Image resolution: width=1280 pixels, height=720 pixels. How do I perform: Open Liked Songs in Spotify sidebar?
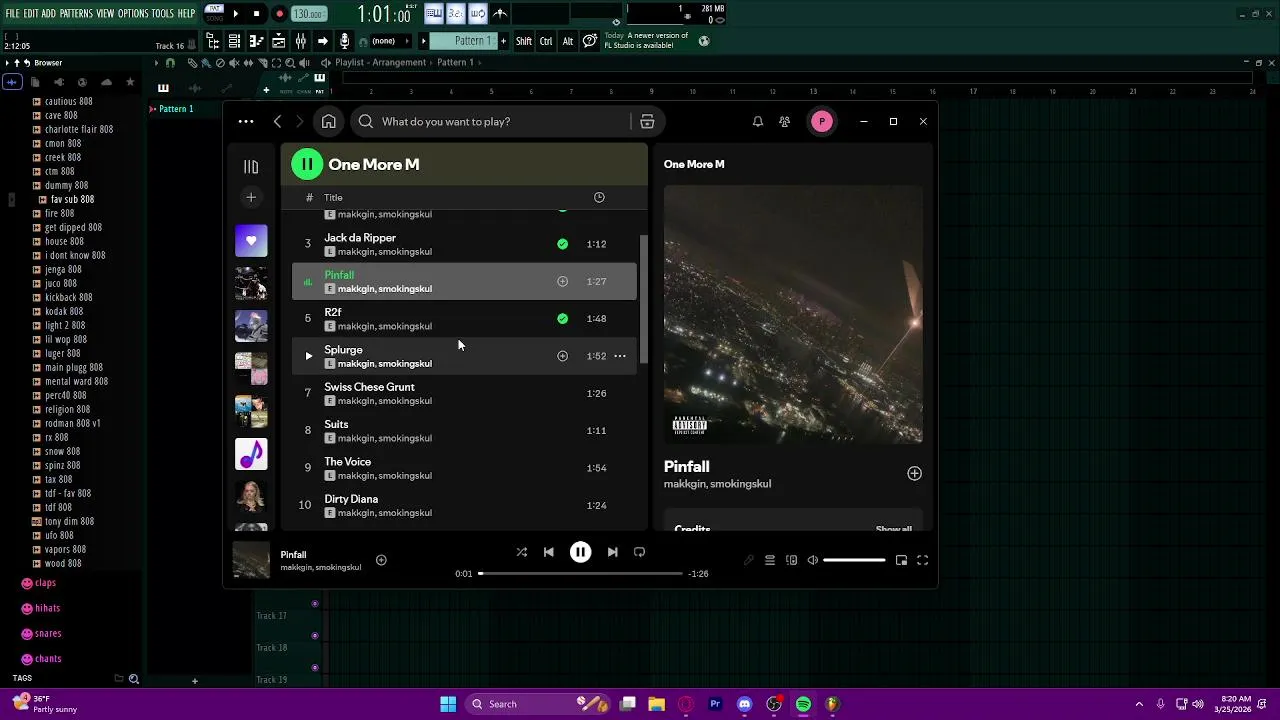[x=251, y=241]
